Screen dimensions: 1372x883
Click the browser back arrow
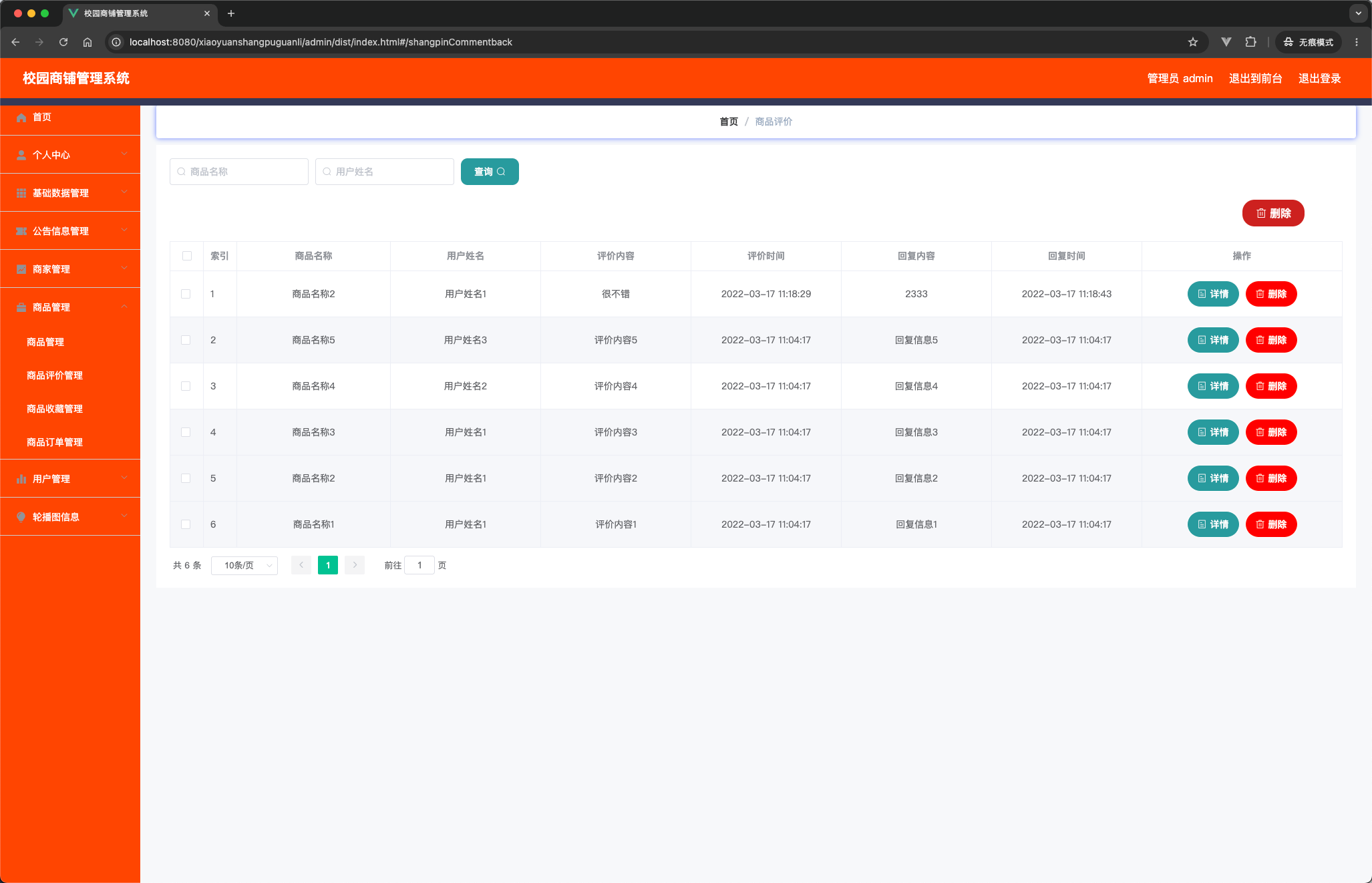[15, 42]
